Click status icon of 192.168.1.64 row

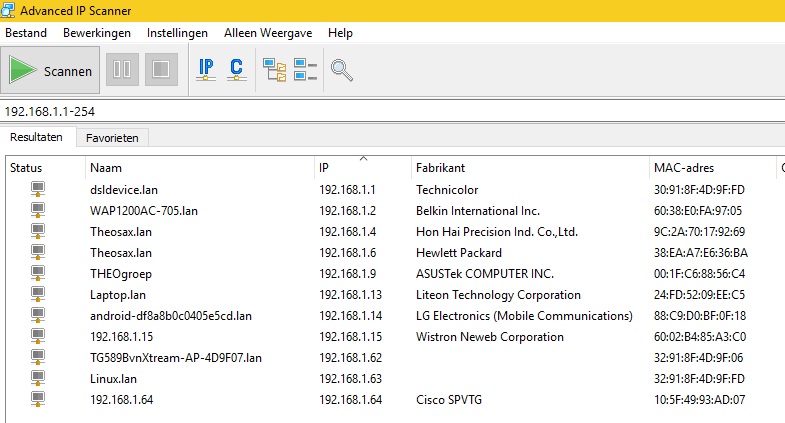38,400
